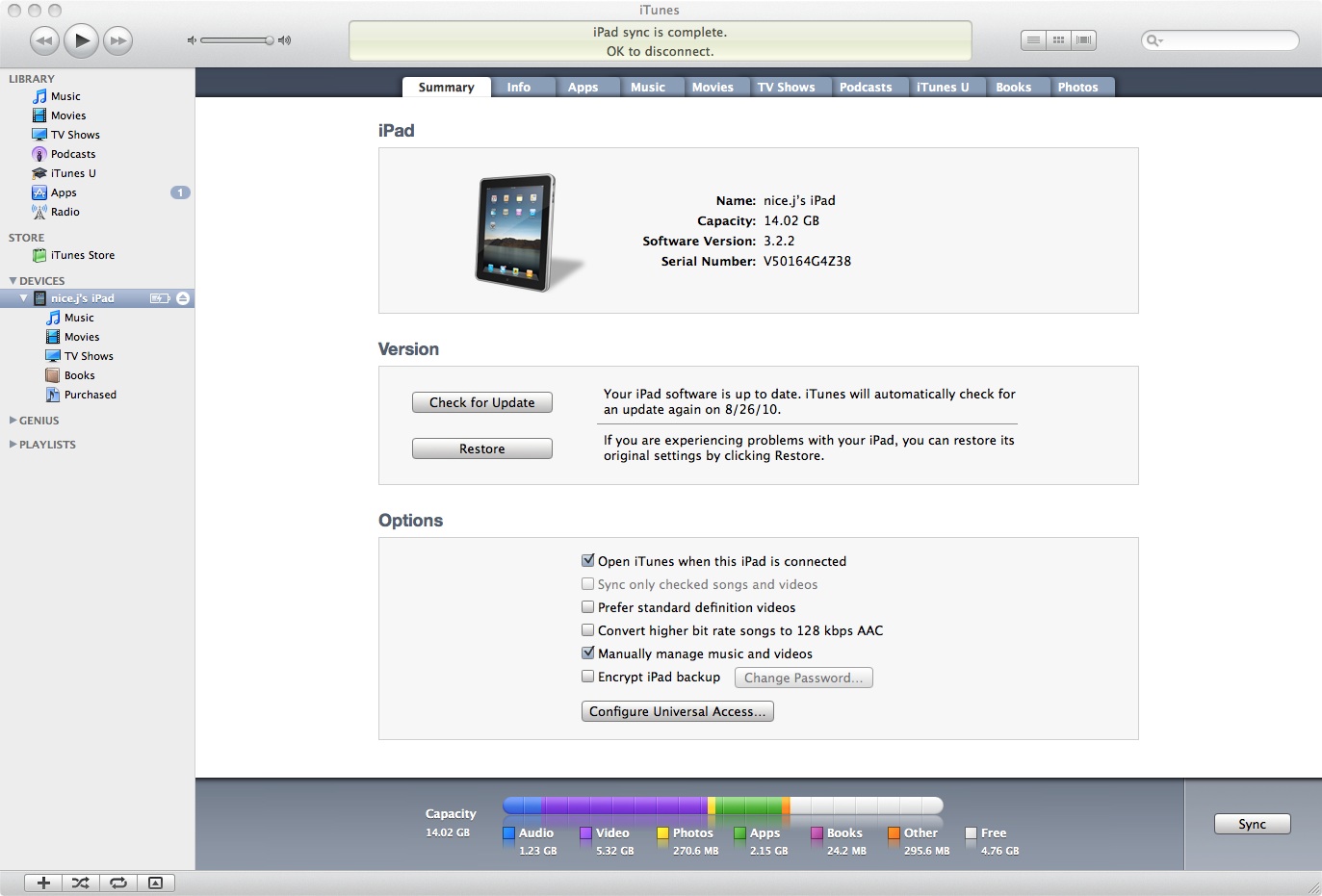Switch to Cover Flow view

[x=1084, y=40]
